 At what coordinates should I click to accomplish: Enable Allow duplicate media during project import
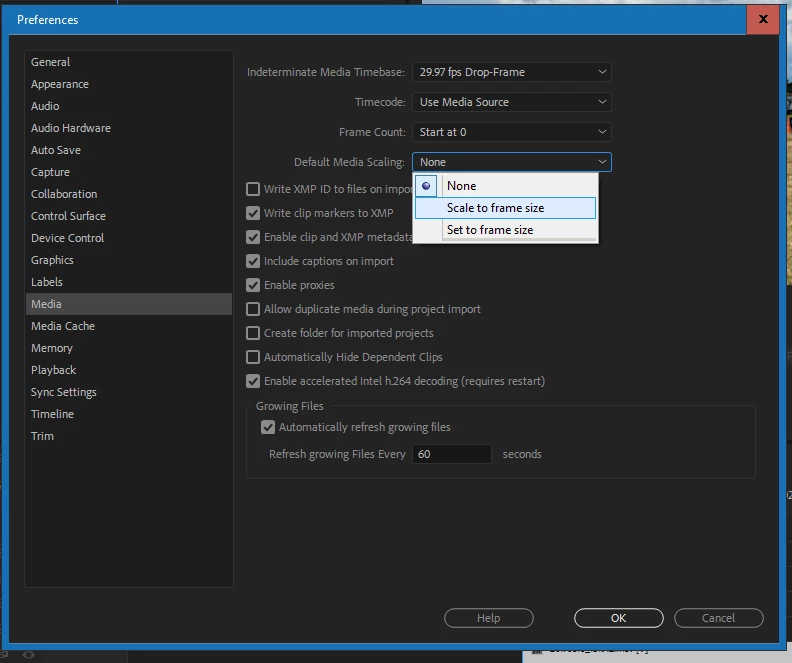(253, 309)
